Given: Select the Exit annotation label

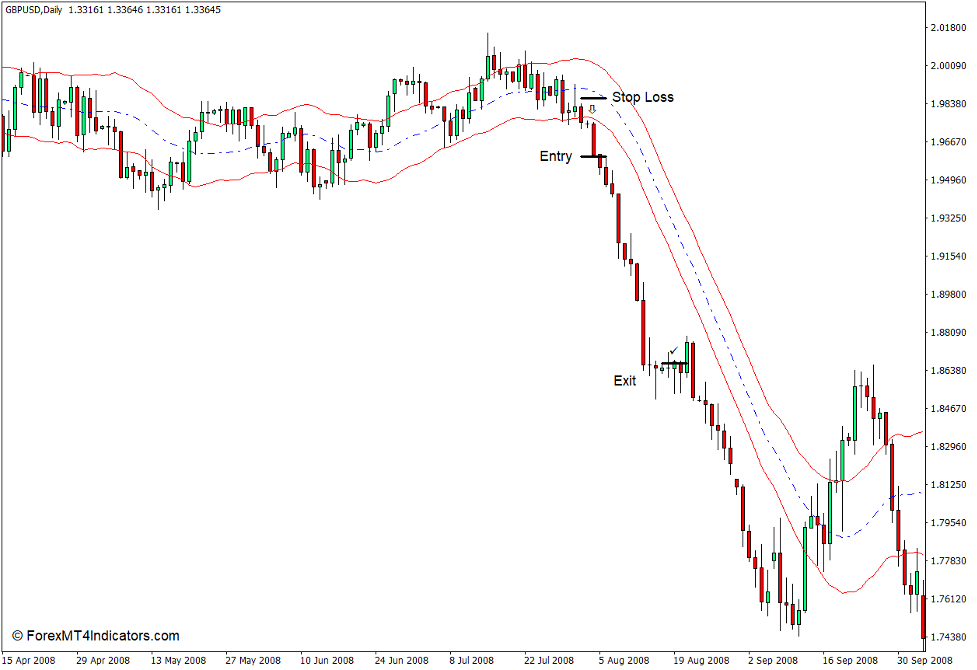Looking at the screenshot, I should click(625, 380).
